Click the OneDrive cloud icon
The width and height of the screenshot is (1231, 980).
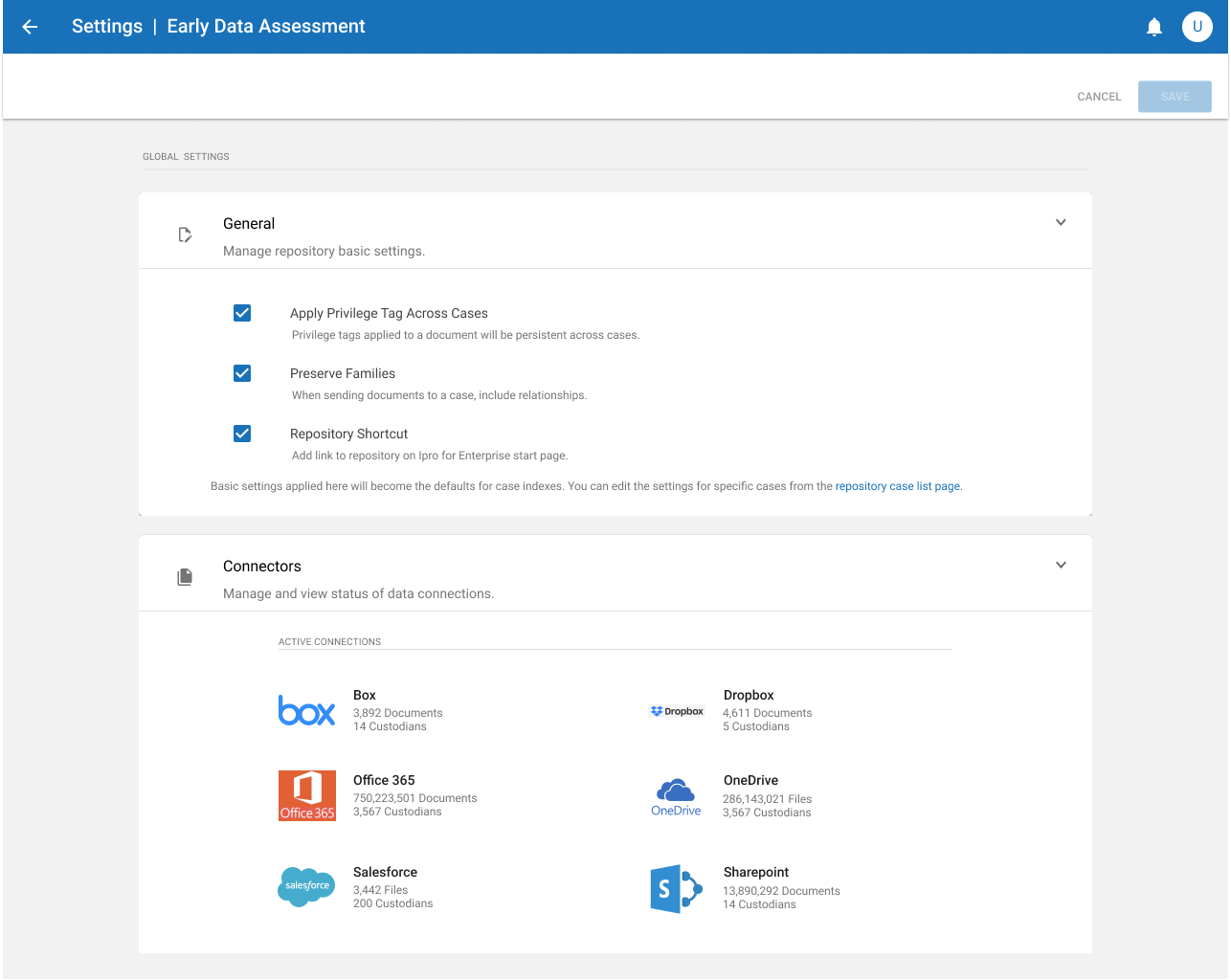point(677,793)
